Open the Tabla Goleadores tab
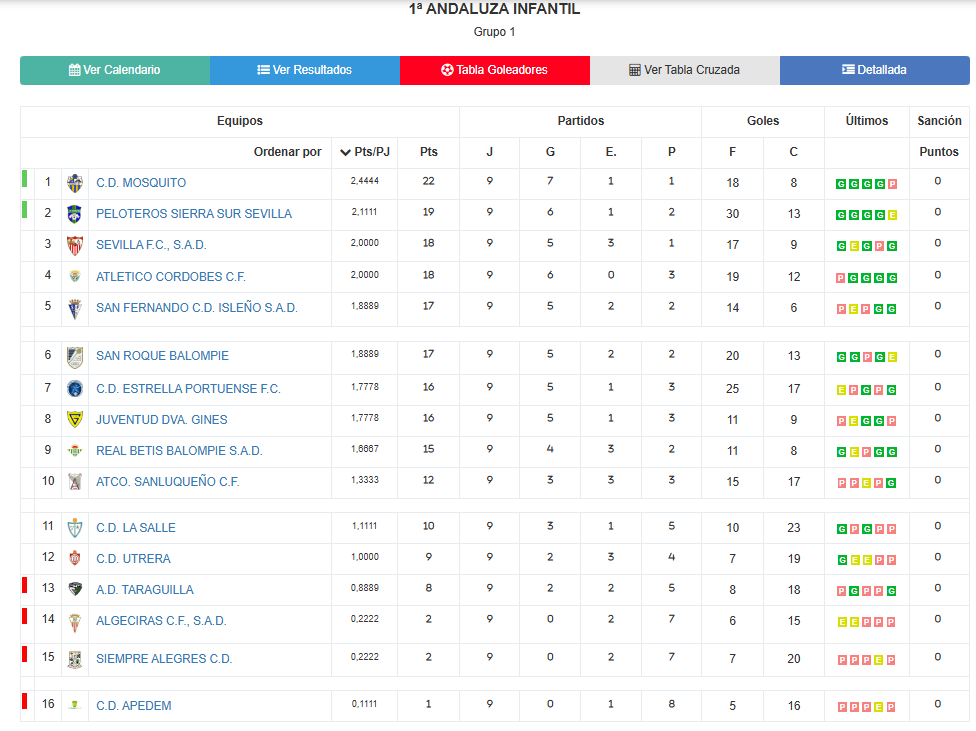Viewport: 976px width, 731px height. point(495,70)
